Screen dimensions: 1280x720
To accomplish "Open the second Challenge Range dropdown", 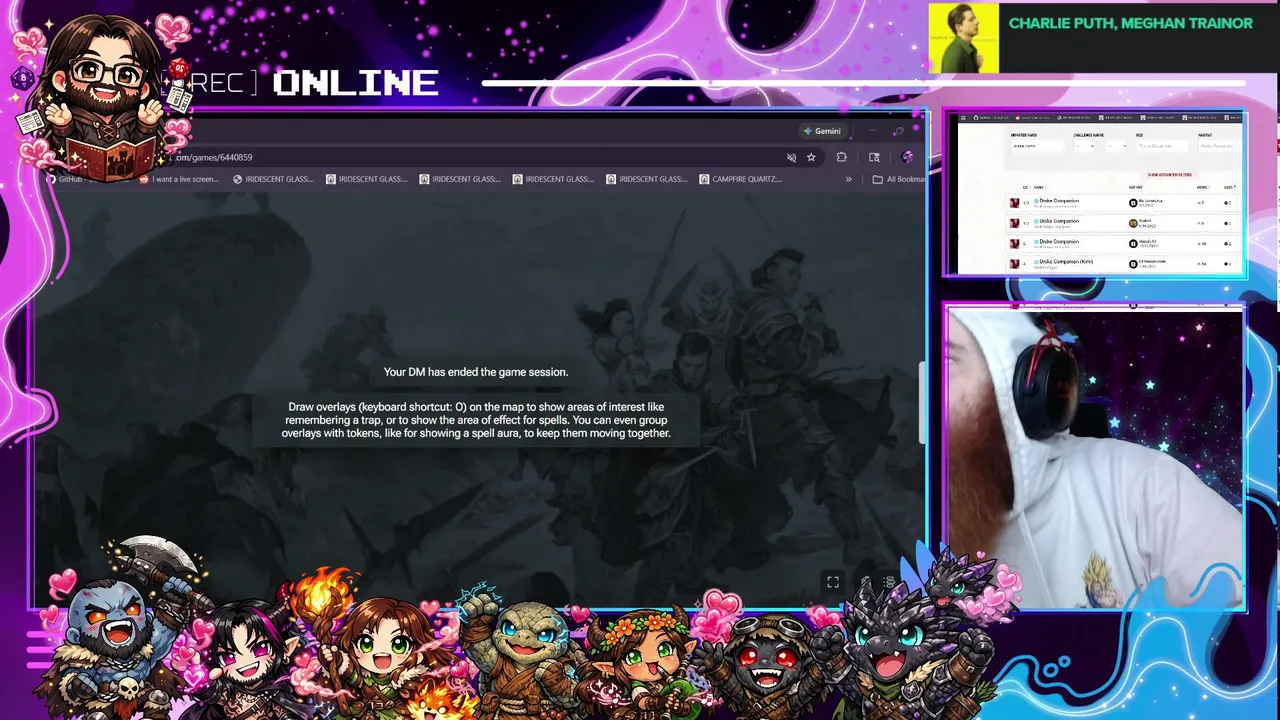I will tap(1116, 146).
